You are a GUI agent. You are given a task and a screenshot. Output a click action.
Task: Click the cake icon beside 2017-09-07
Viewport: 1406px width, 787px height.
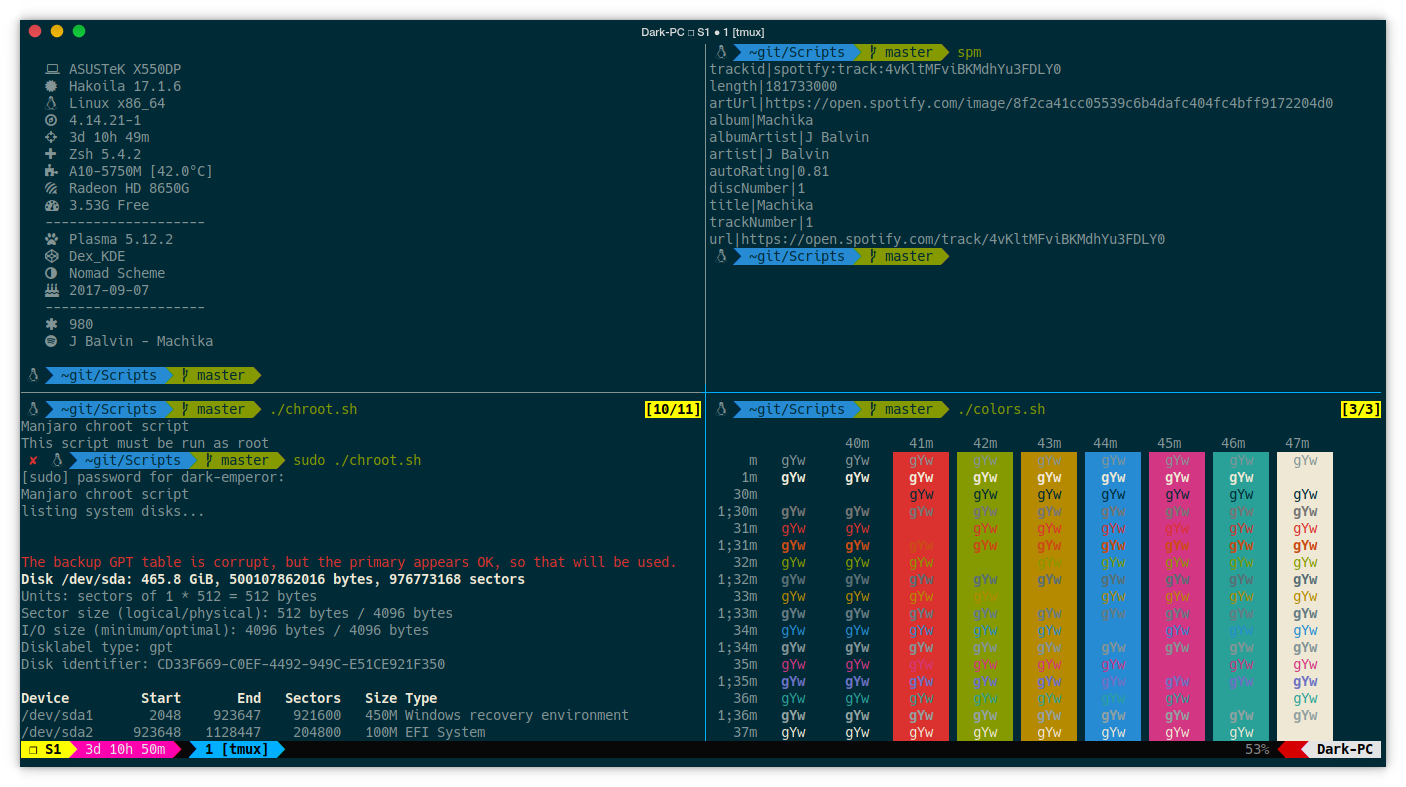click(x=52, y=291)
